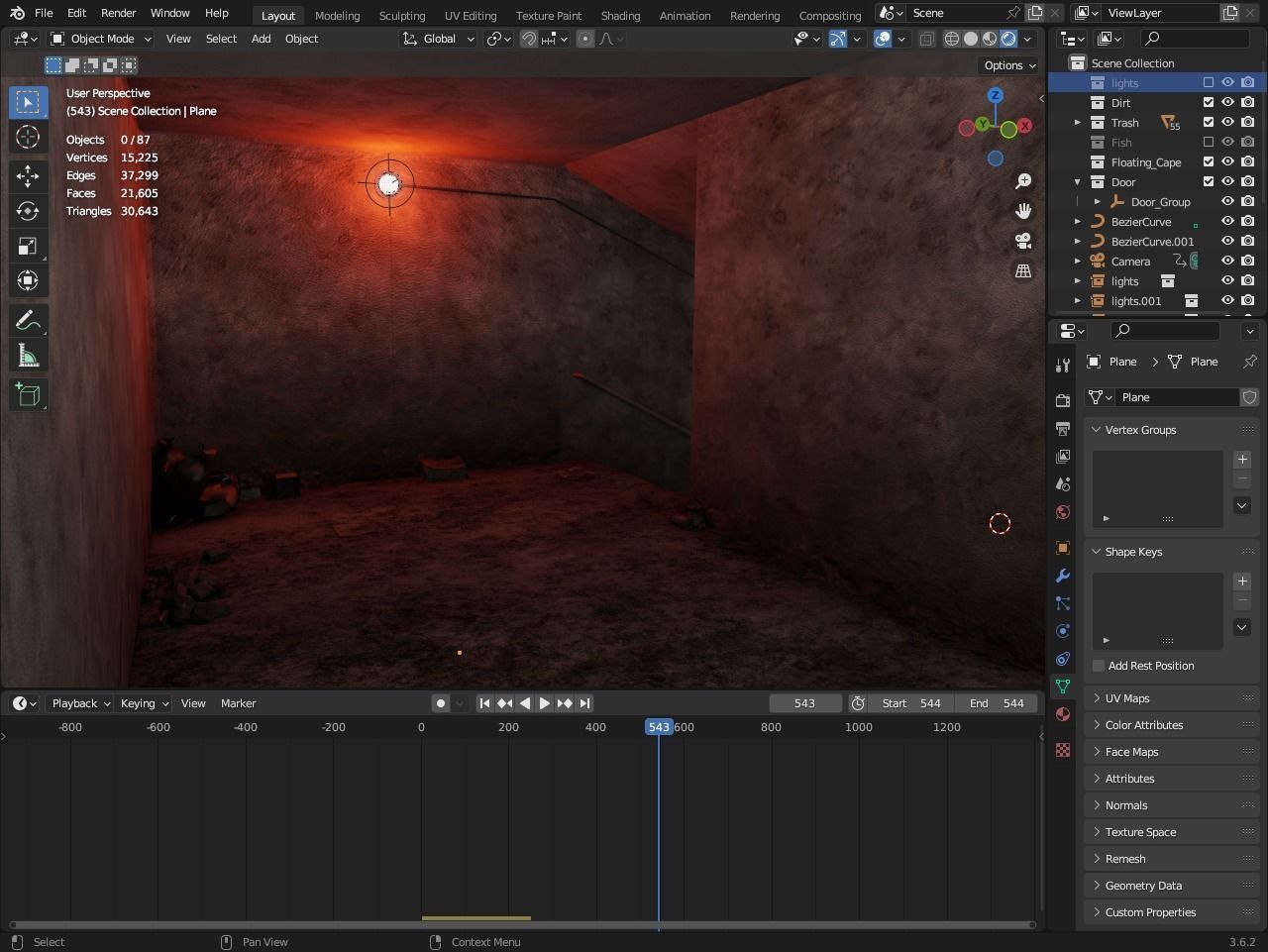Open the View Layer properties tab

pos(1063,457)
